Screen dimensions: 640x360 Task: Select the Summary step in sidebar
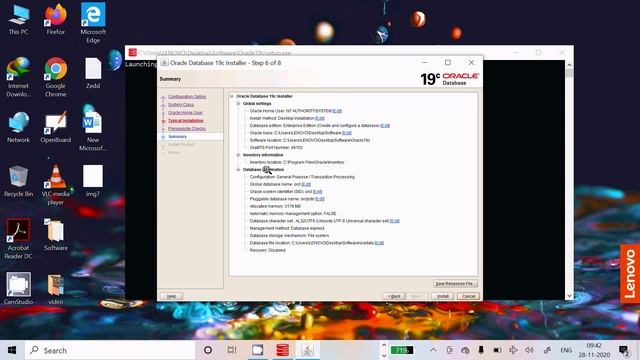[178, 136]
